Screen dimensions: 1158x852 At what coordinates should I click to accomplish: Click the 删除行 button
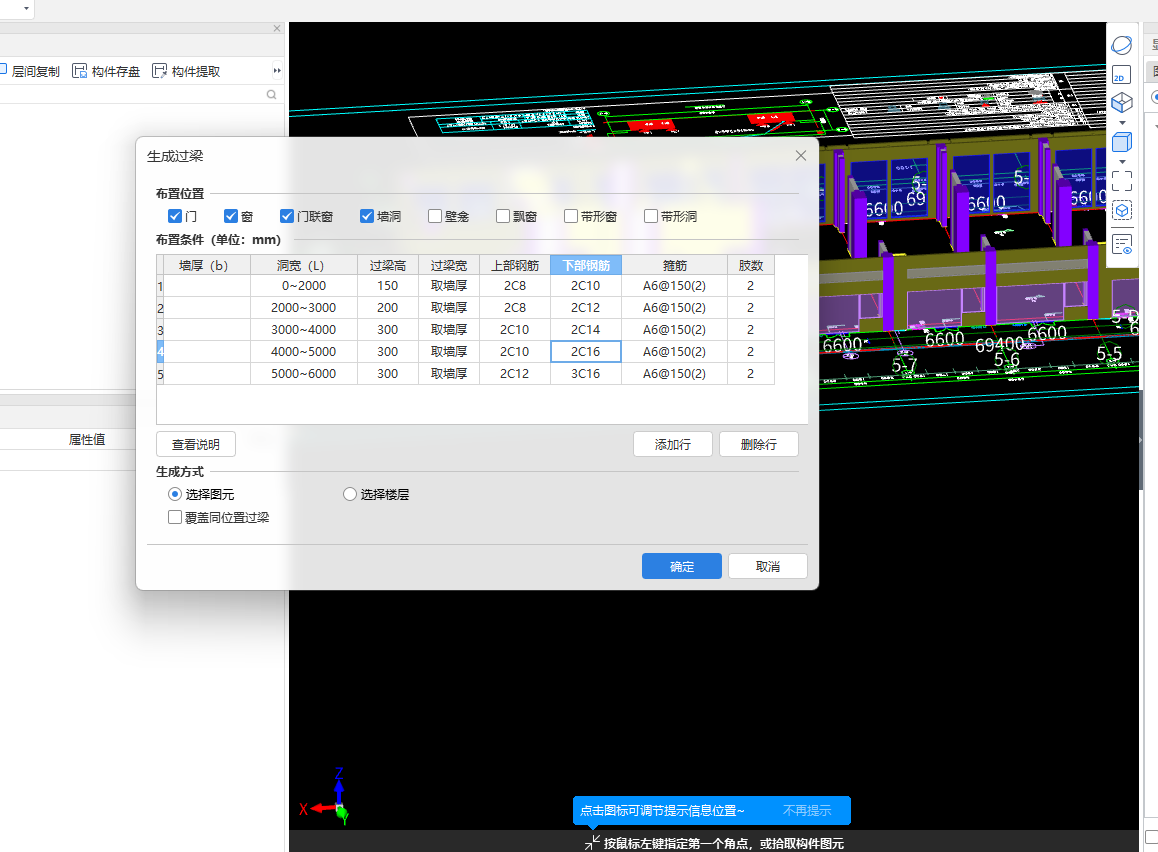[x=758, y=444]
